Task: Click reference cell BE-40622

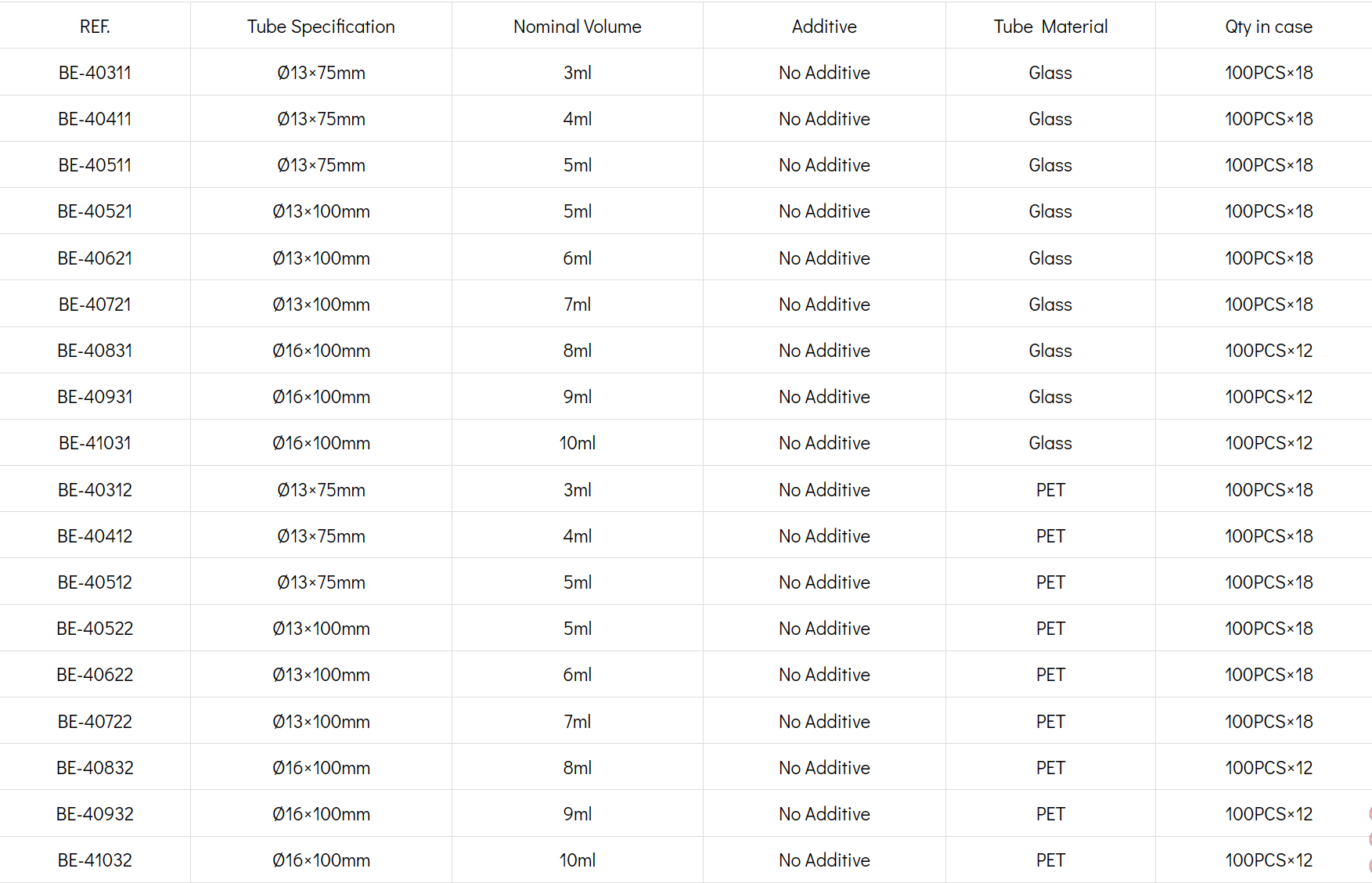Action: point(95,675)
